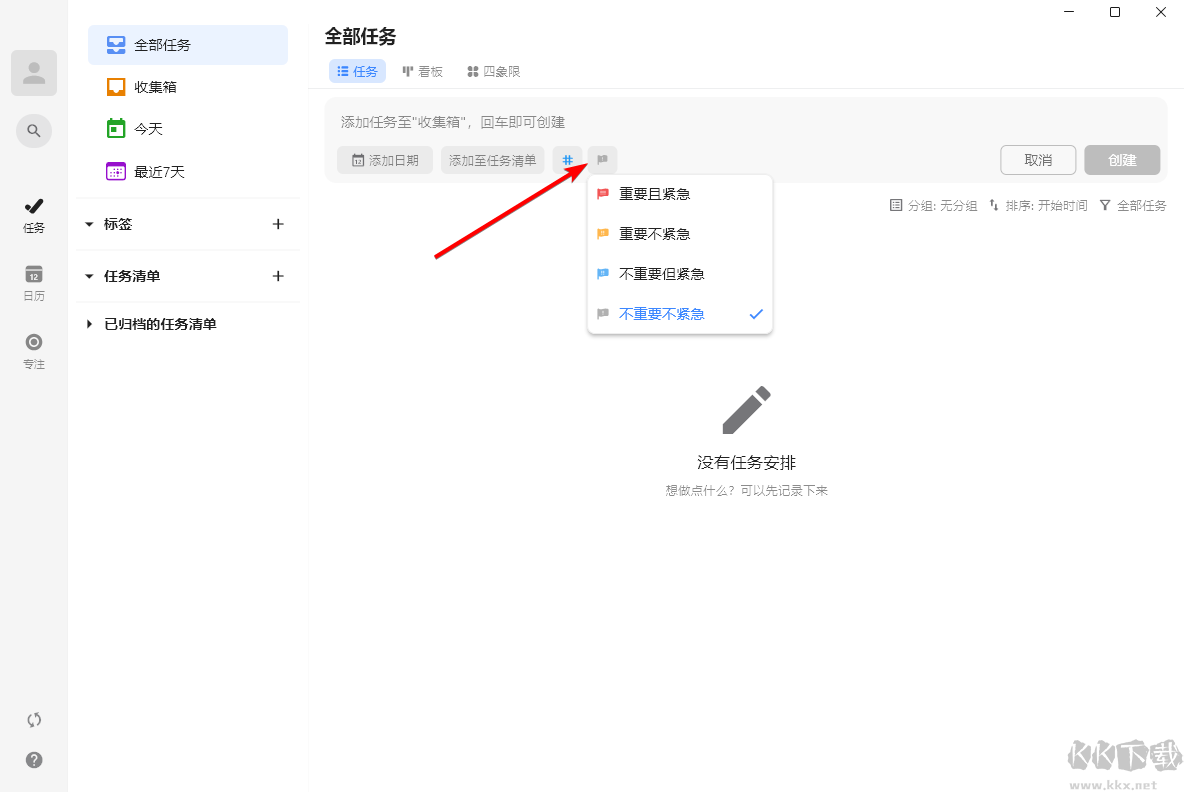Open search from the left rail
The image size is (1184, 792).
click(x=33, y=131)
